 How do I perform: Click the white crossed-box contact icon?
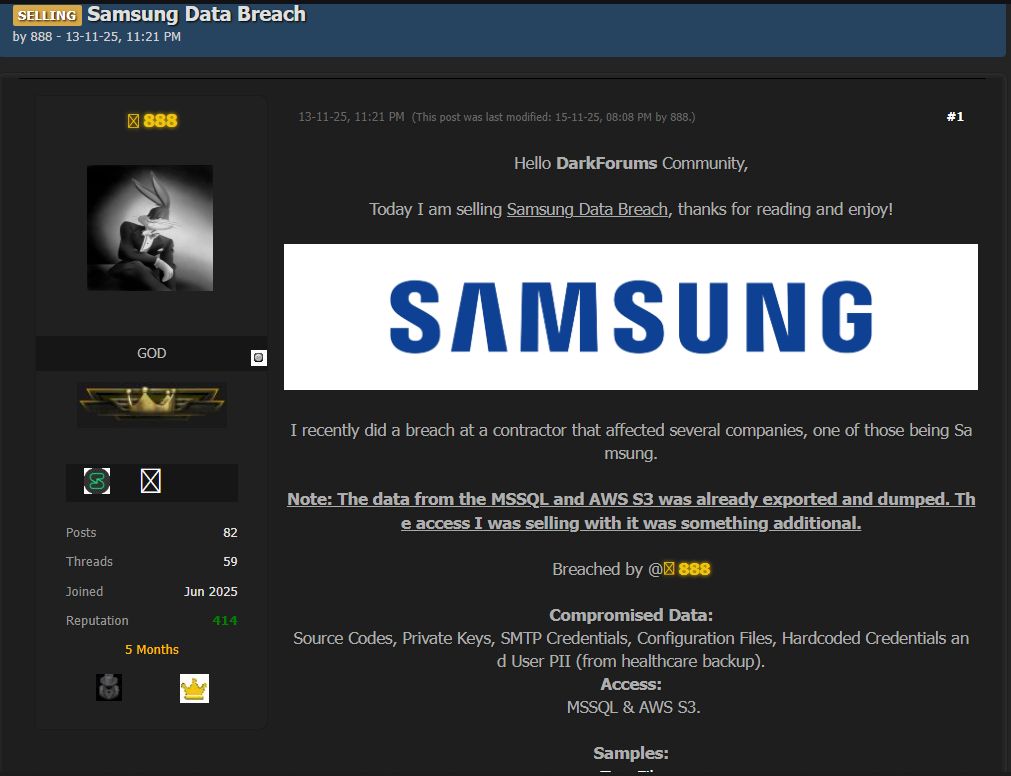coord(150,481)
